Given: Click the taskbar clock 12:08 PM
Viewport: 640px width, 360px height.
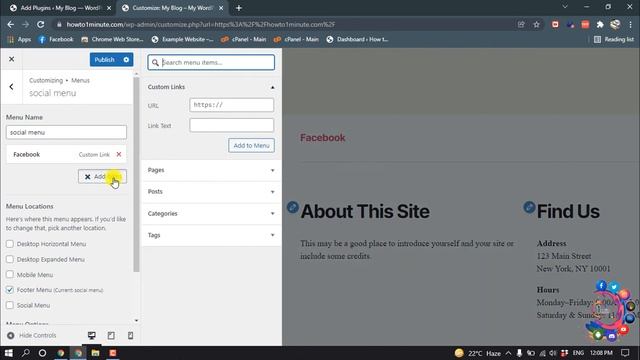Looking at the screenshot, I should pyautogui.click(x=601, y=353).
